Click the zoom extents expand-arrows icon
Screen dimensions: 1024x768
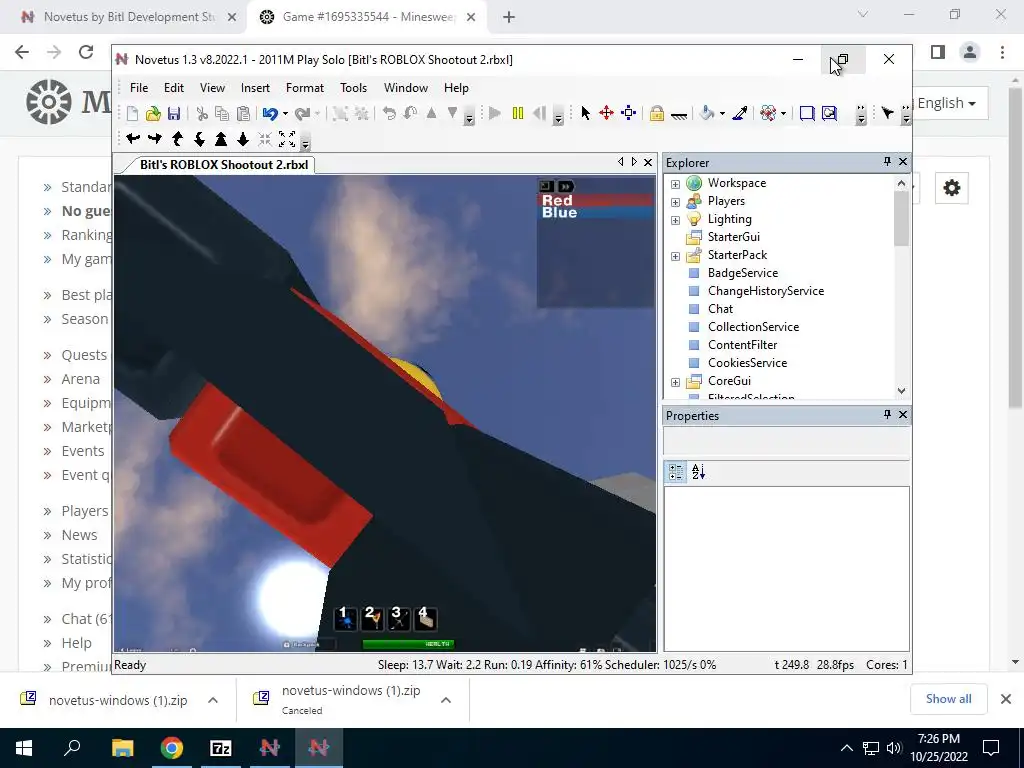287,138
